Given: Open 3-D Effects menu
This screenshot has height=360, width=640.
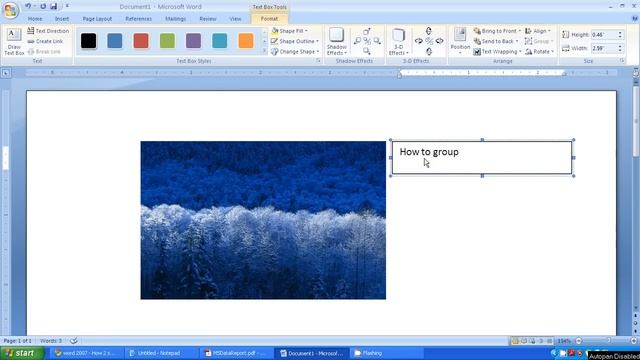Looking at the screenshot, I should click(x=399, y=42).
